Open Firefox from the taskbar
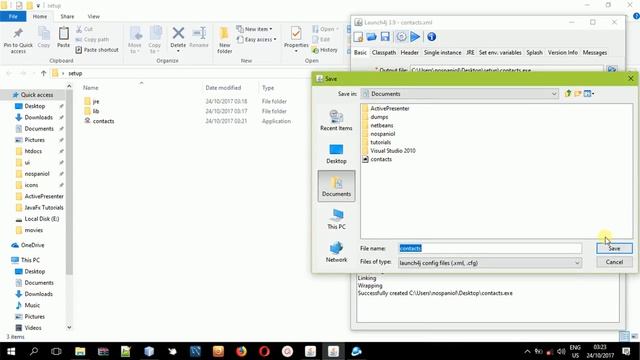Image resolution: width=640 pixels, height=360 pixels. pos(241,351)
